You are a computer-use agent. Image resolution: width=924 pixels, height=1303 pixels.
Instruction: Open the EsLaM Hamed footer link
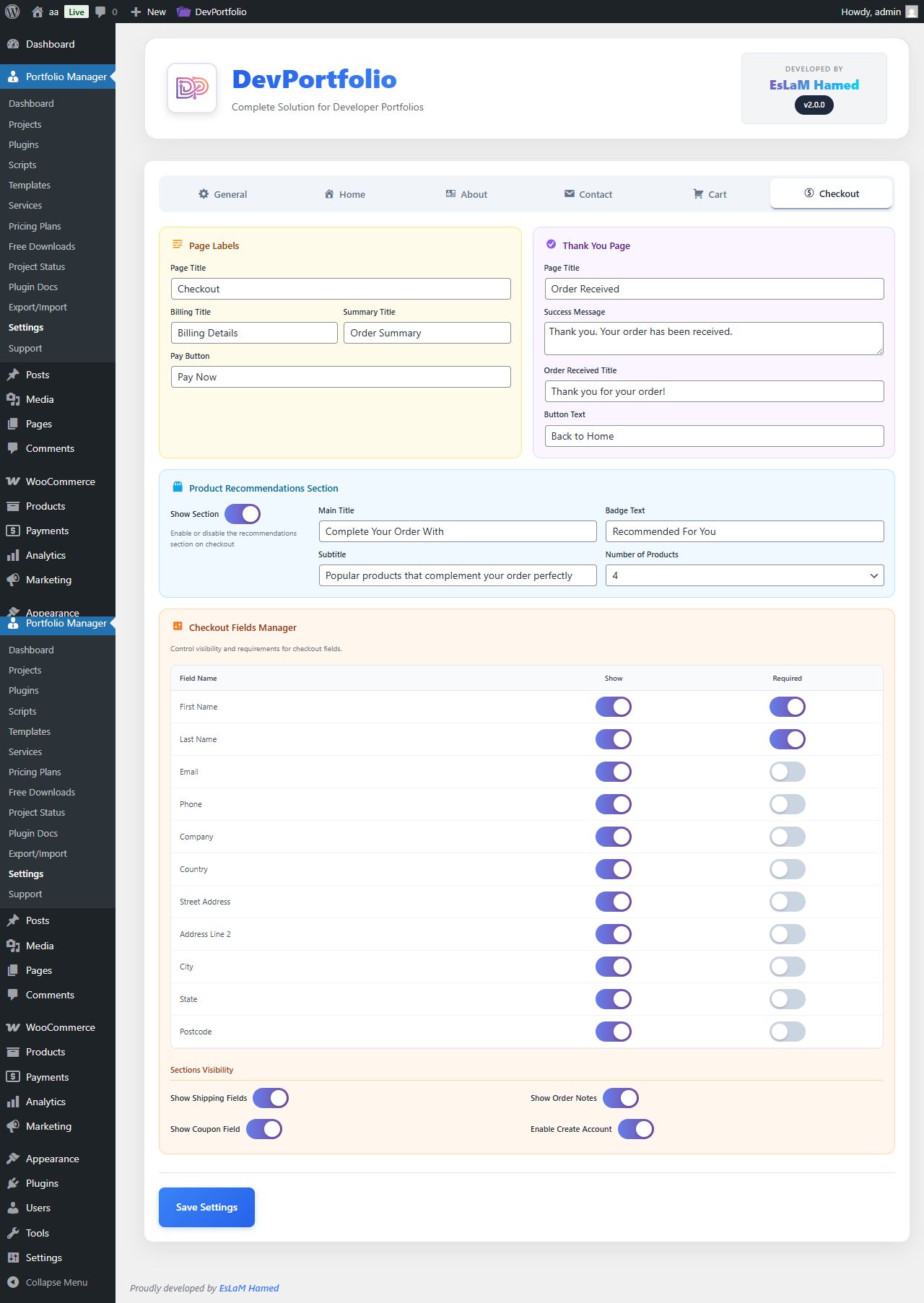(249, 1288)
